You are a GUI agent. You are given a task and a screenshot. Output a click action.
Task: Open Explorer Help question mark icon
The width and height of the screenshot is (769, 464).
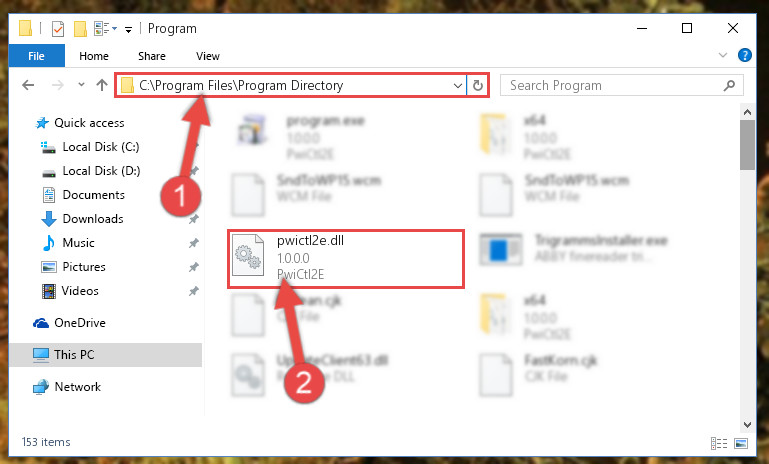tap(744, 55)
